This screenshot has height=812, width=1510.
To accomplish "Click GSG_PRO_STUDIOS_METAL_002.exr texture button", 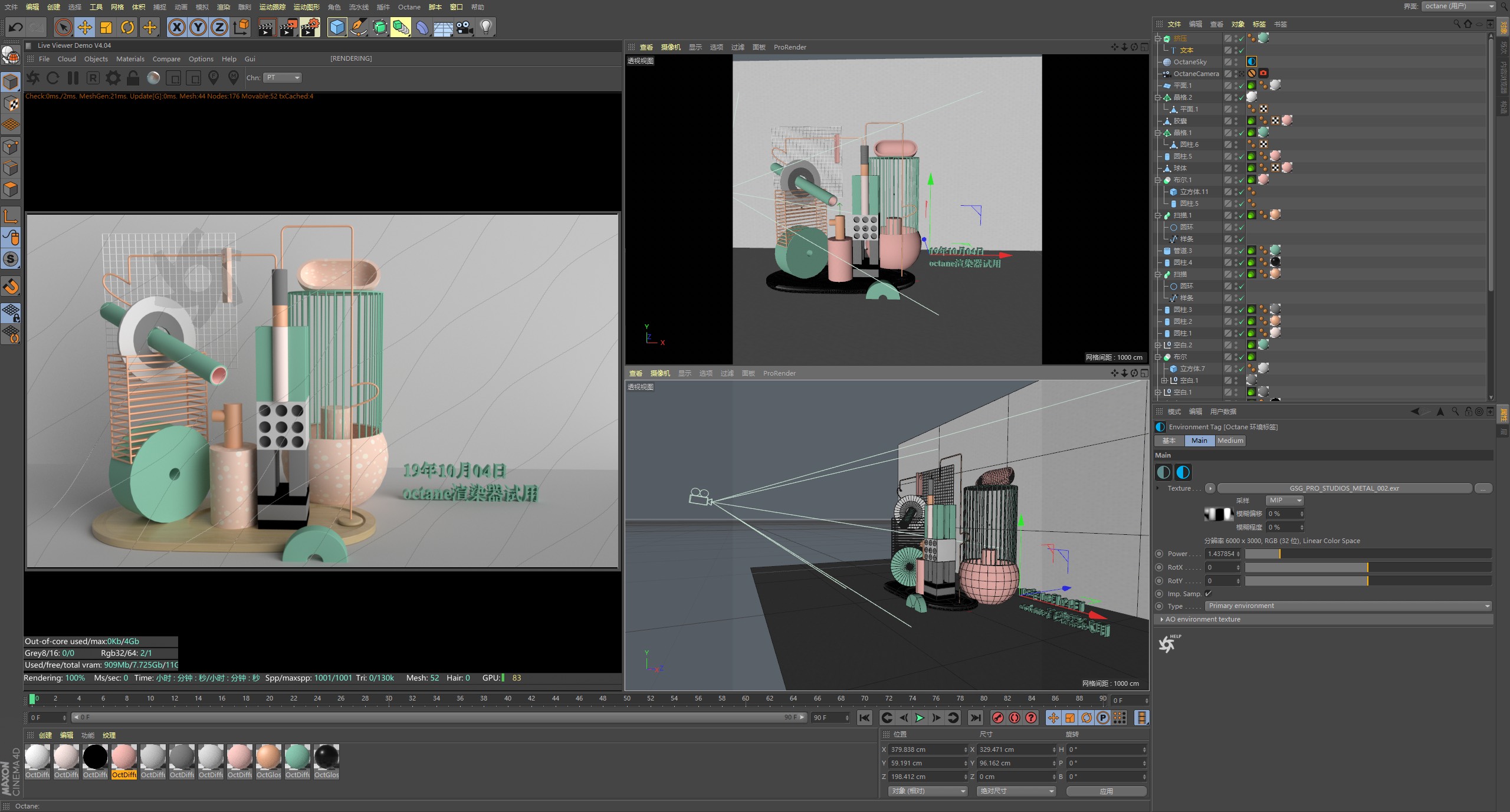I will tap(1344, 488).
